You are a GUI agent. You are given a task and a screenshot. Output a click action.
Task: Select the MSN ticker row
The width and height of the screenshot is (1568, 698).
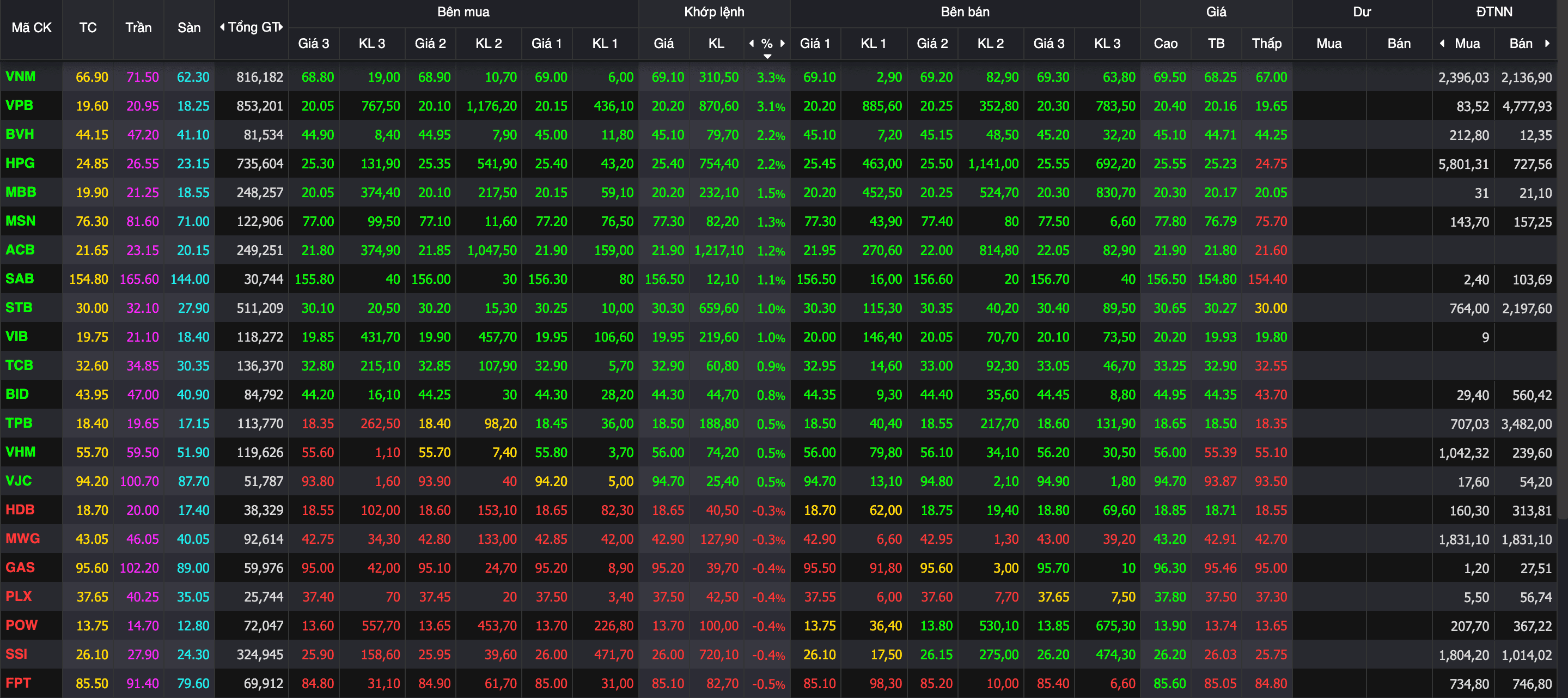point(21,221)
